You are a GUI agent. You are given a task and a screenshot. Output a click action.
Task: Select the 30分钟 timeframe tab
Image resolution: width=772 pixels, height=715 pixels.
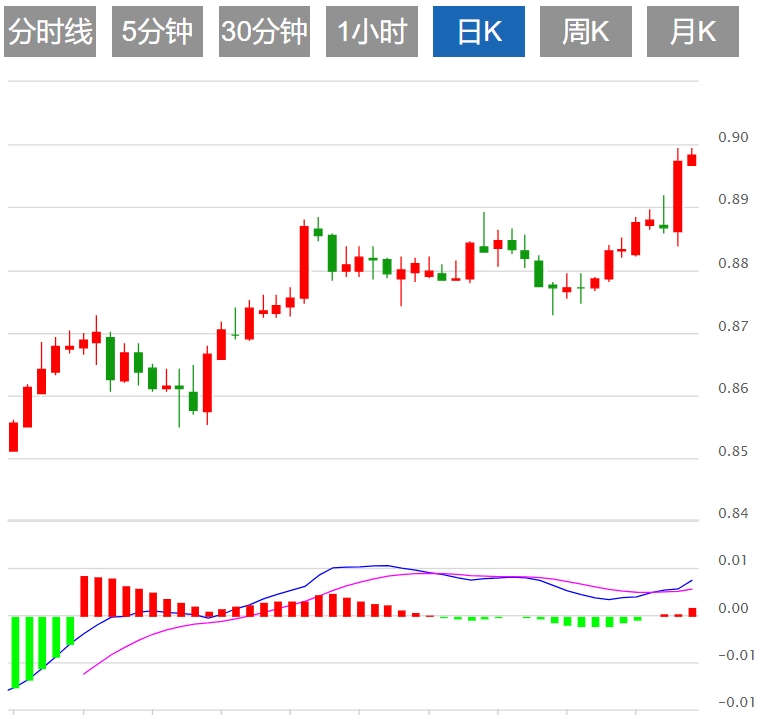[264, 32]
